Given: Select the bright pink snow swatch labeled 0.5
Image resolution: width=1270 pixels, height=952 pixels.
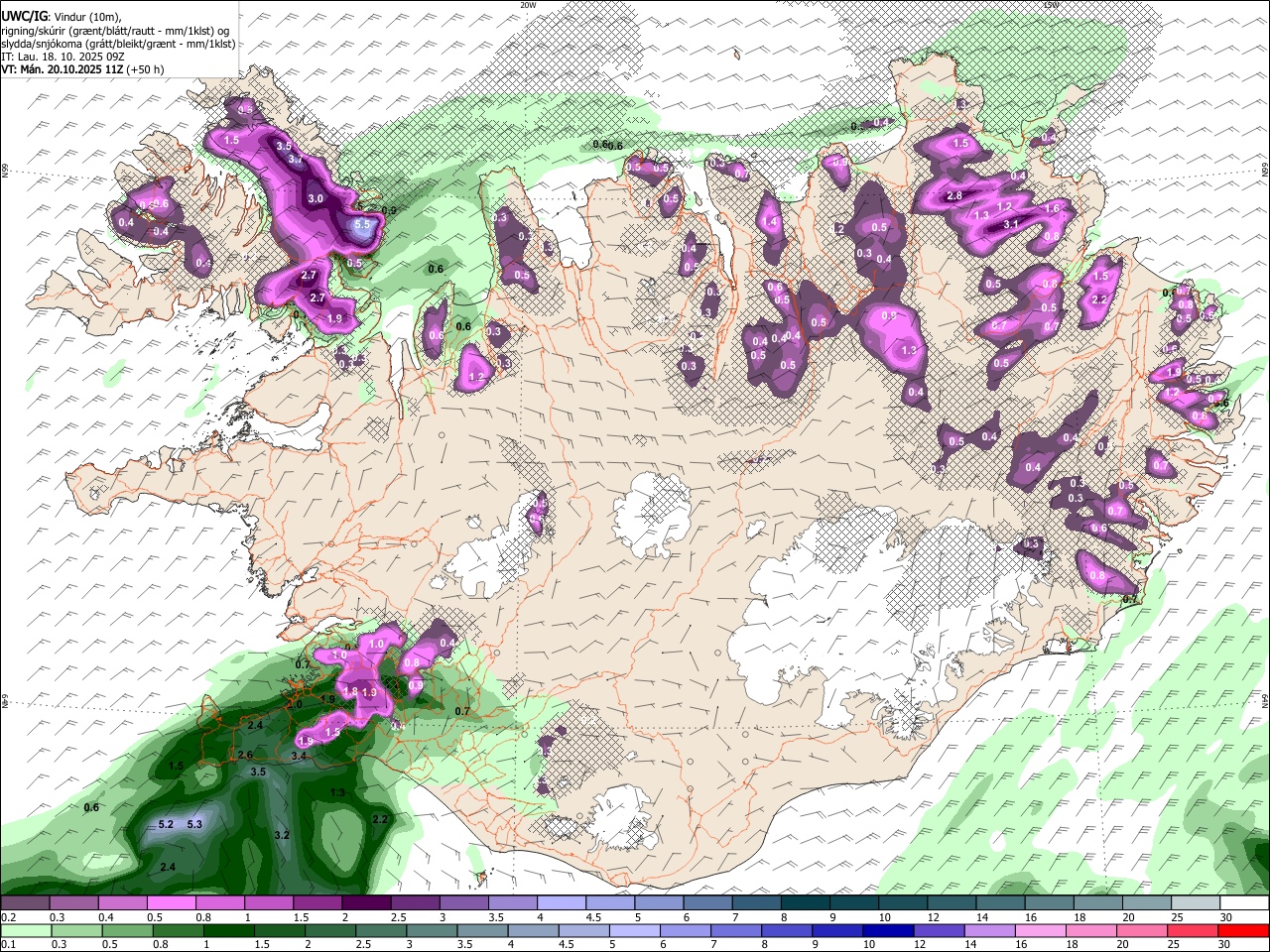Looking at the screenshot, I should [x=171, y=903].
